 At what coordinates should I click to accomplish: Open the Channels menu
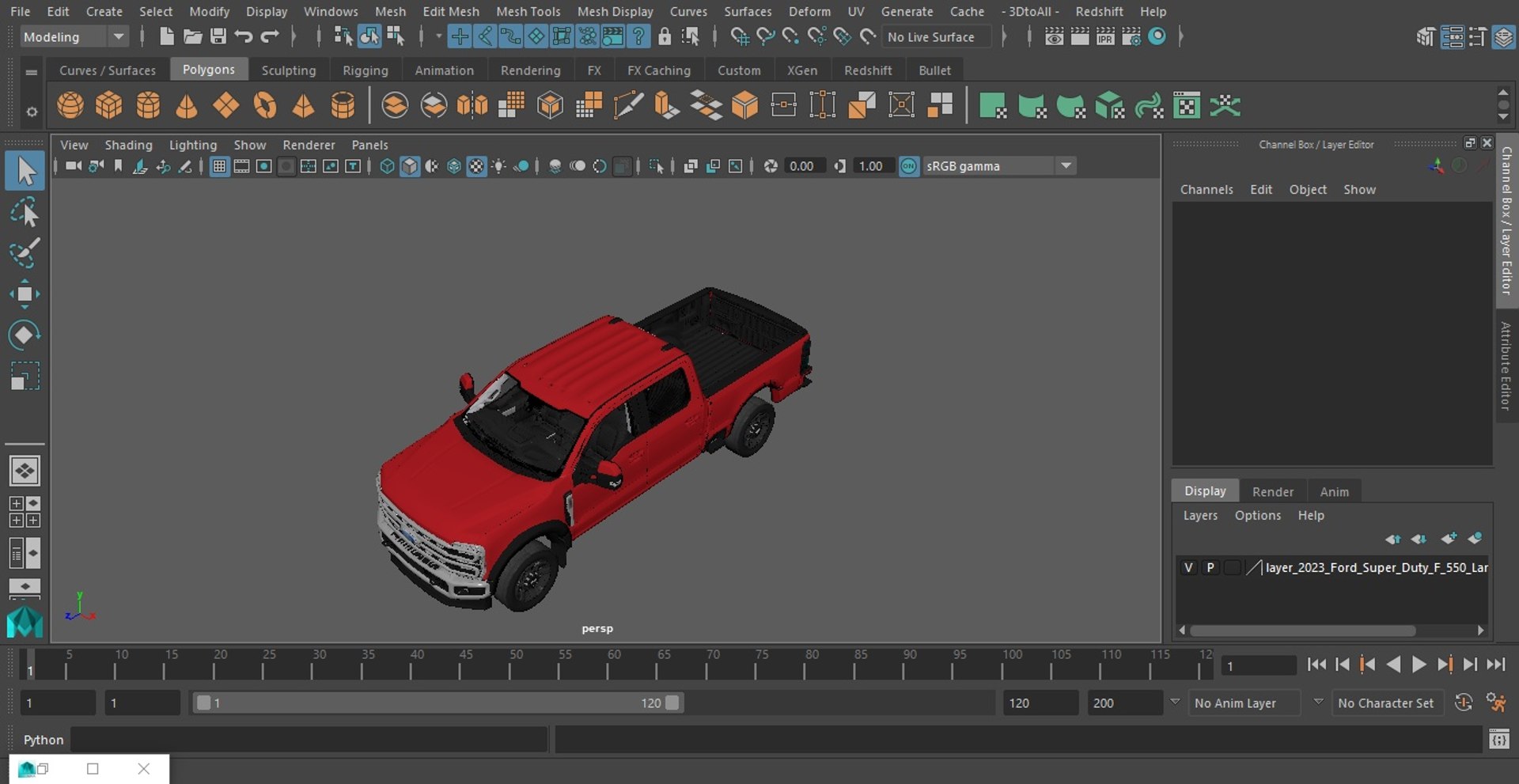pyautogui.click(x=1206, y=190)
